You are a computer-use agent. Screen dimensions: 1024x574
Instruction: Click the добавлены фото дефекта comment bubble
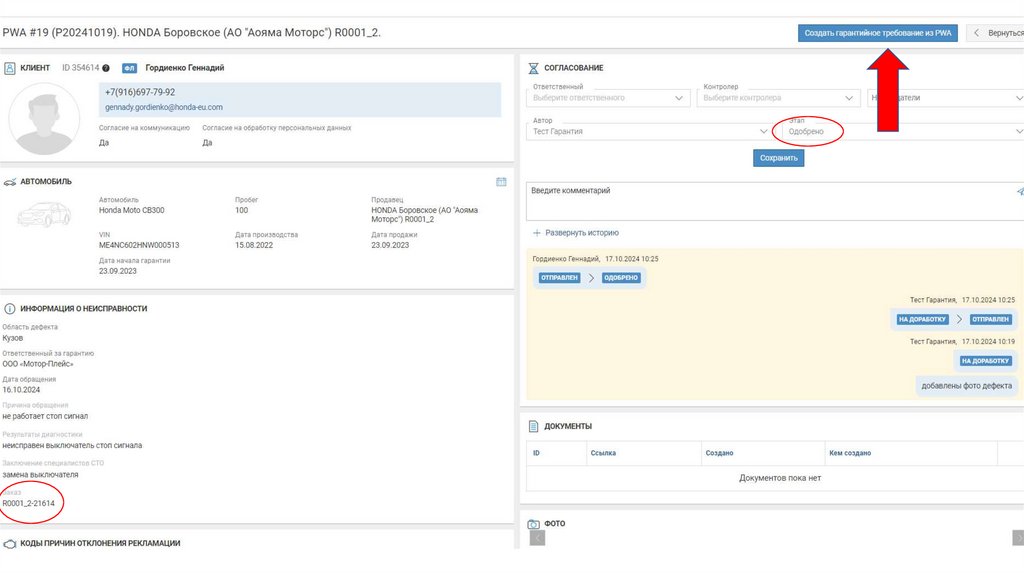(967, 386)
